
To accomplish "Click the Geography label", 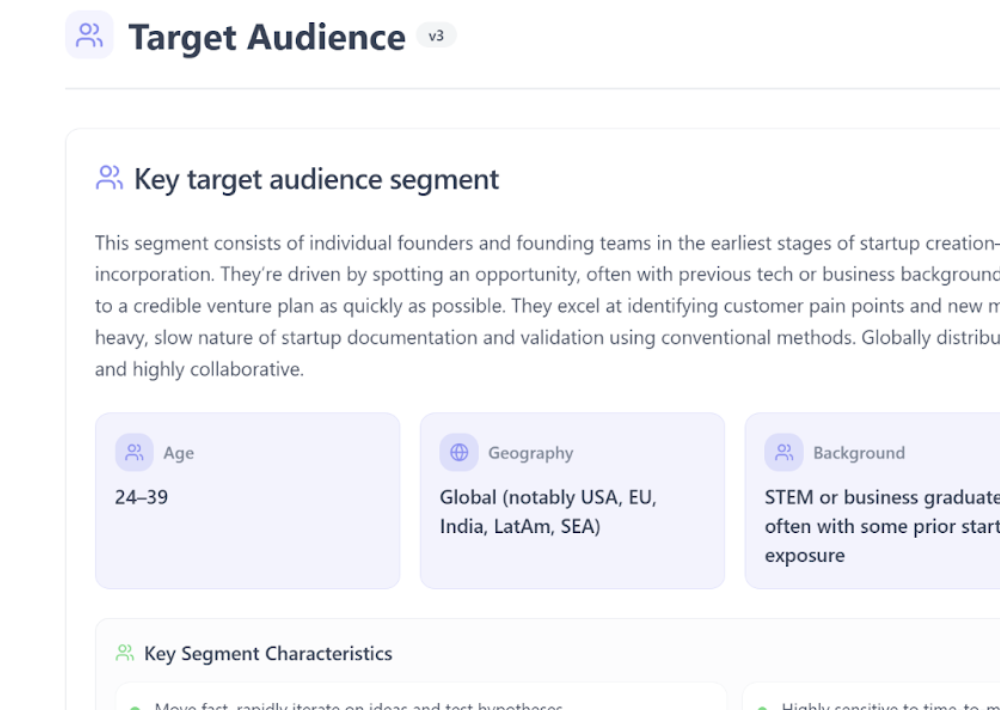I will pyautogui.click(x=531, y=453).
